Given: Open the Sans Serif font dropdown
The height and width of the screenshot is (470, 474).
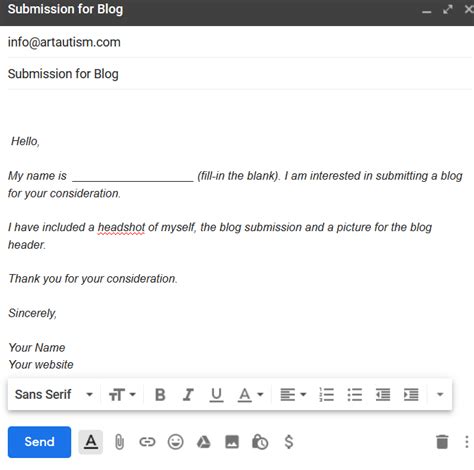Looking at the screenshot, I should click(x=54, y=395).
